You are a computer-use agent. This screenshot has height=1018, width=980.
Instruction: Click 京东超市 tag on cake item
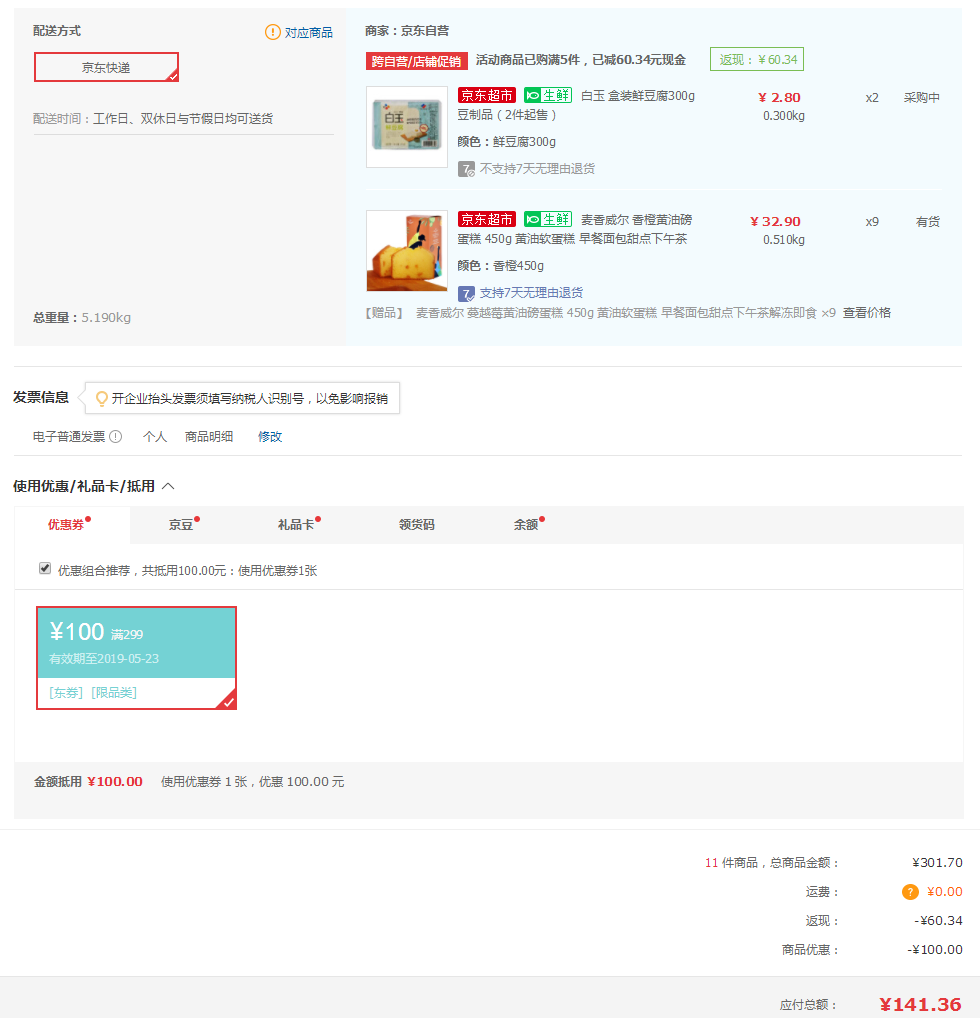(x=486, y=219)
